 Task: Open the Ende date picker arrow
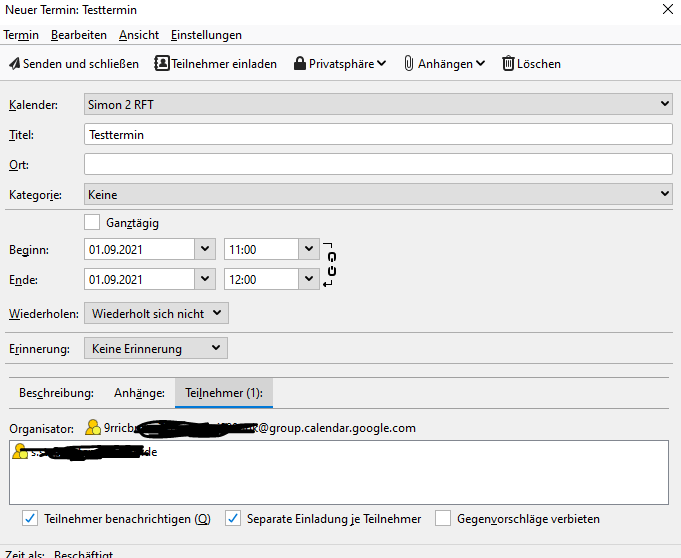205,279
